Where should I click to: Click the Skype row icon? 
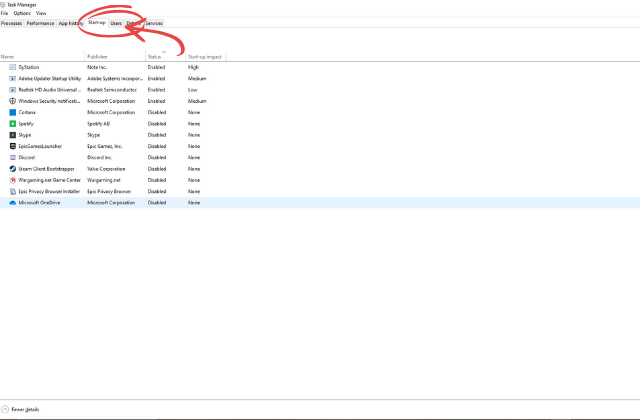13,135
